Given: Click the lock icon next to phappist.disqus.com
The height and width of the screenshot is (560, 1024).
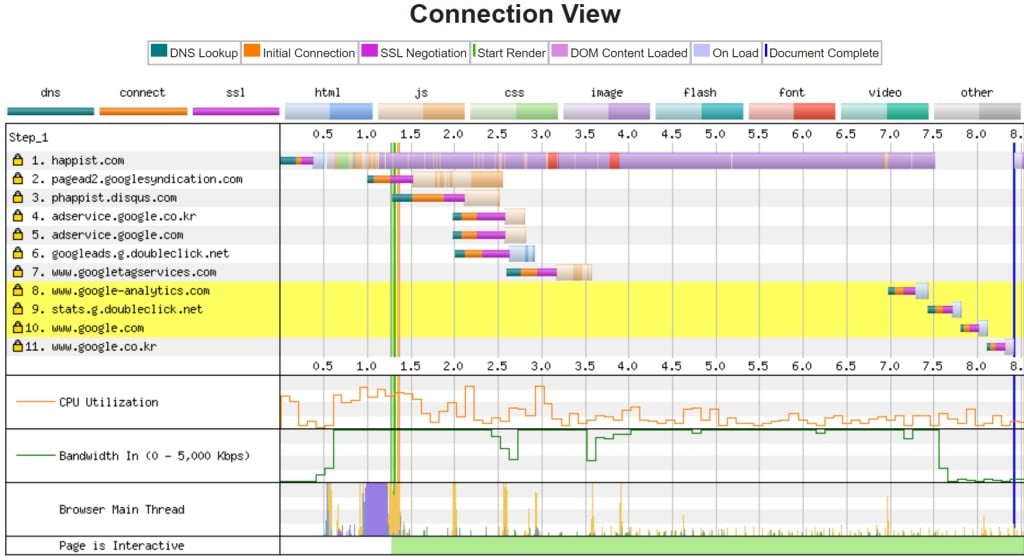Looking at the screenshot, I should click(x=17, y=197).
